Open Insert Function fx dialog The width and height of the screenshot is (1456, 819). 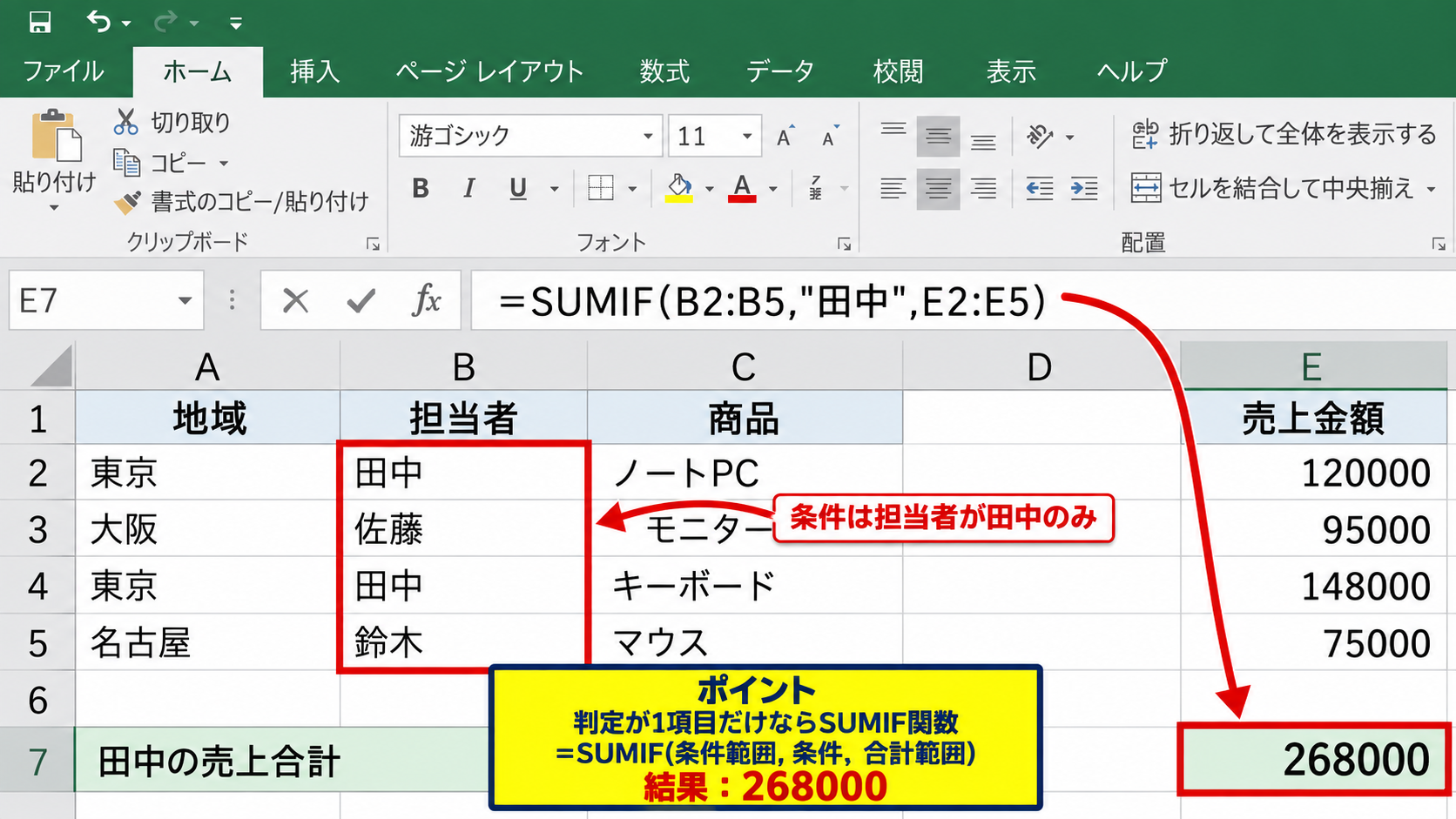click(427, 300)
